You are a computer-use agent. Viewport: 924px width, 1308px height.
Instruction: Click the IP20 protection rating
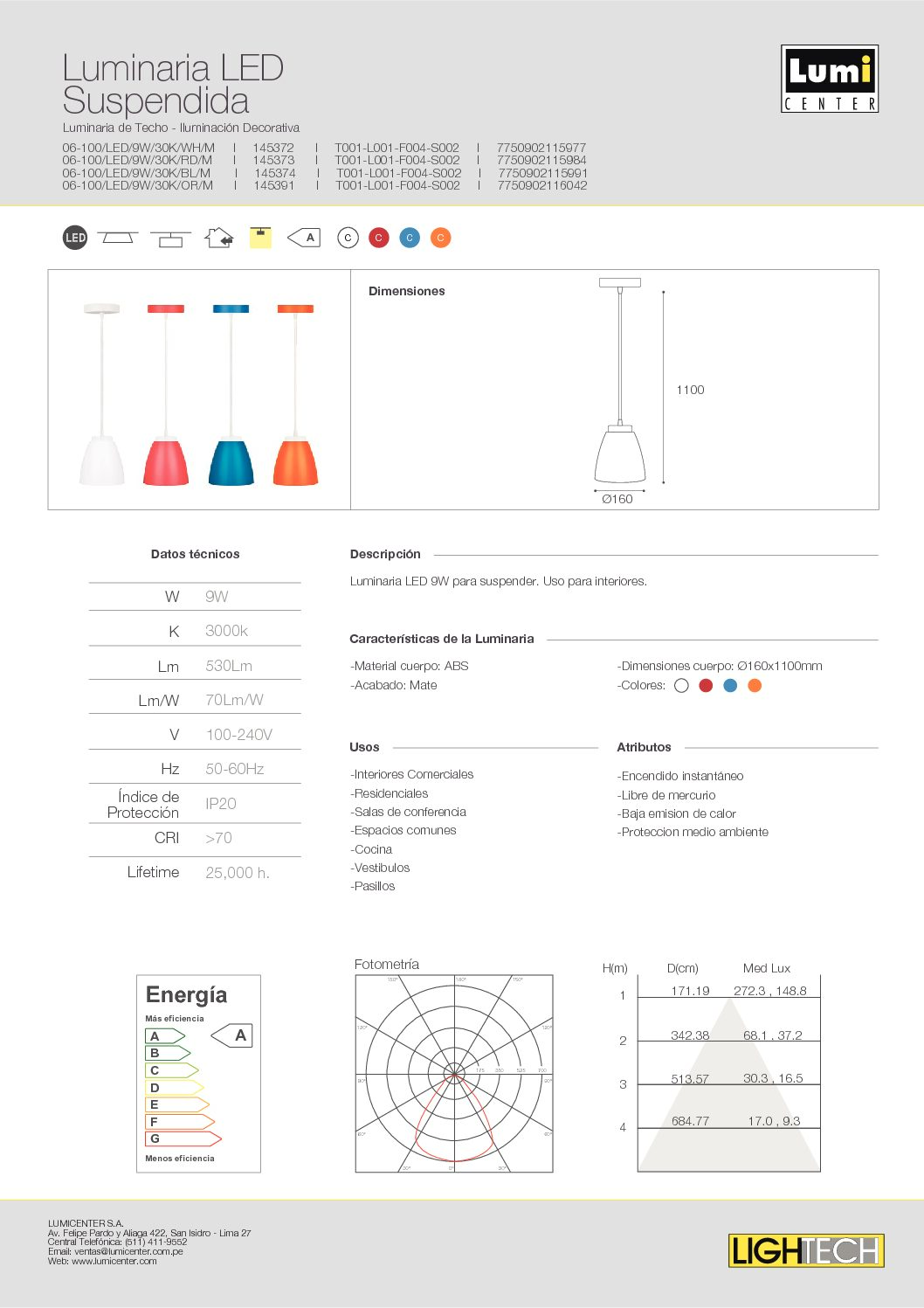click(221, 804)
